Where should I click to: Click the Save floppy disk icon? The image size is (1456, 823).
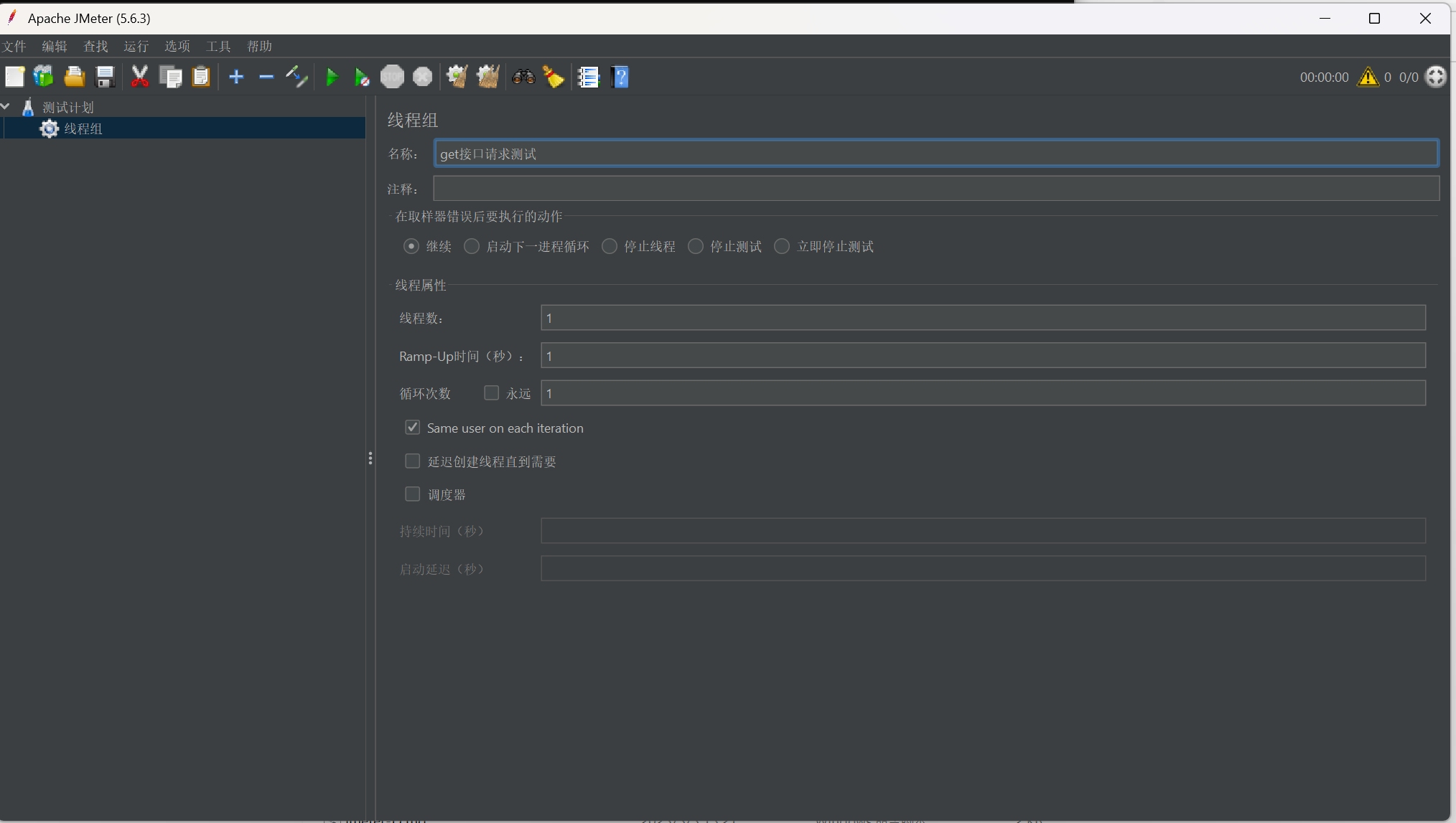coord(106,77)
